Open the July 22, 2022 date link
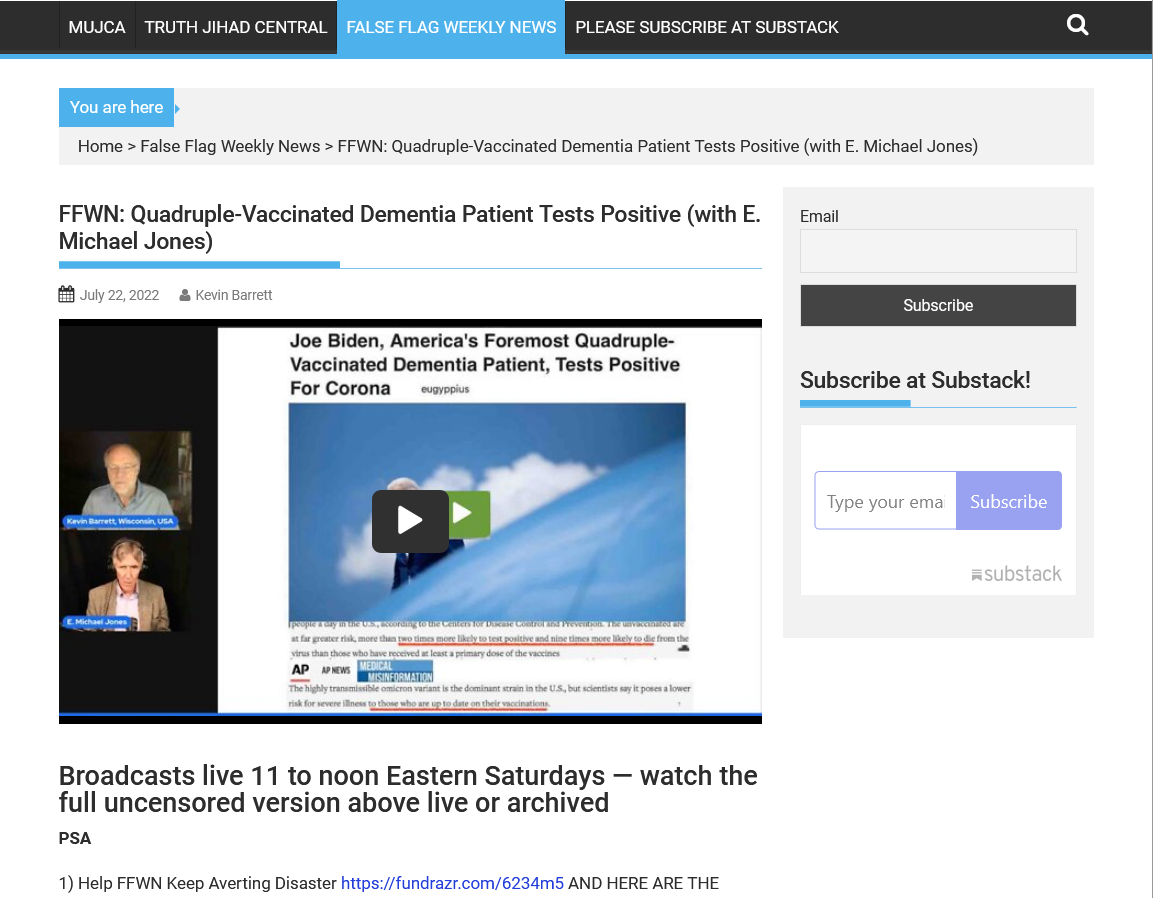Image resolution: width=1159 pixels, height=903 pixels. coord(120,296)
